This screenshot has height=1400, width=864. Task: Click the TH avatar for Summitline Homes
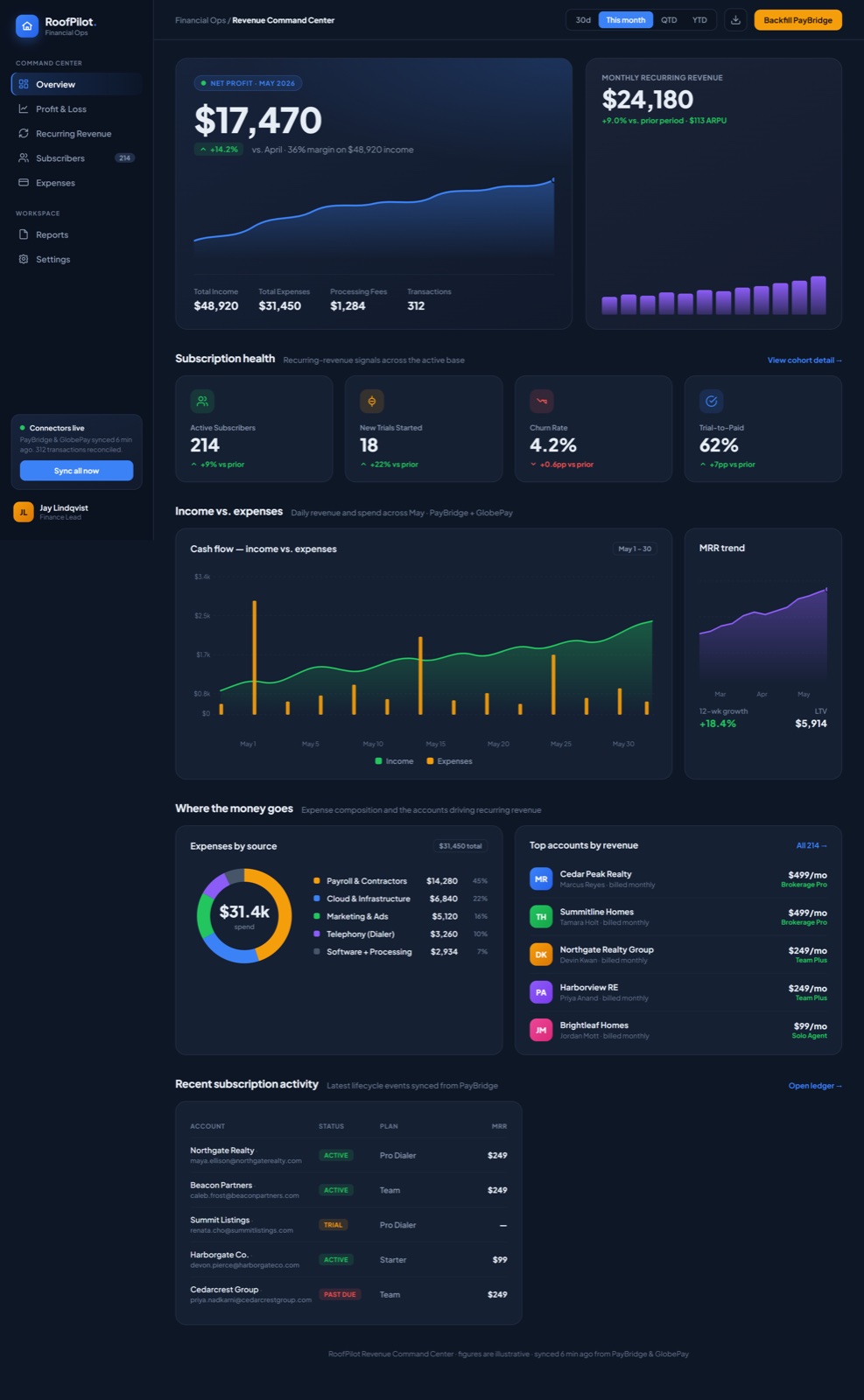pos(541,916)
